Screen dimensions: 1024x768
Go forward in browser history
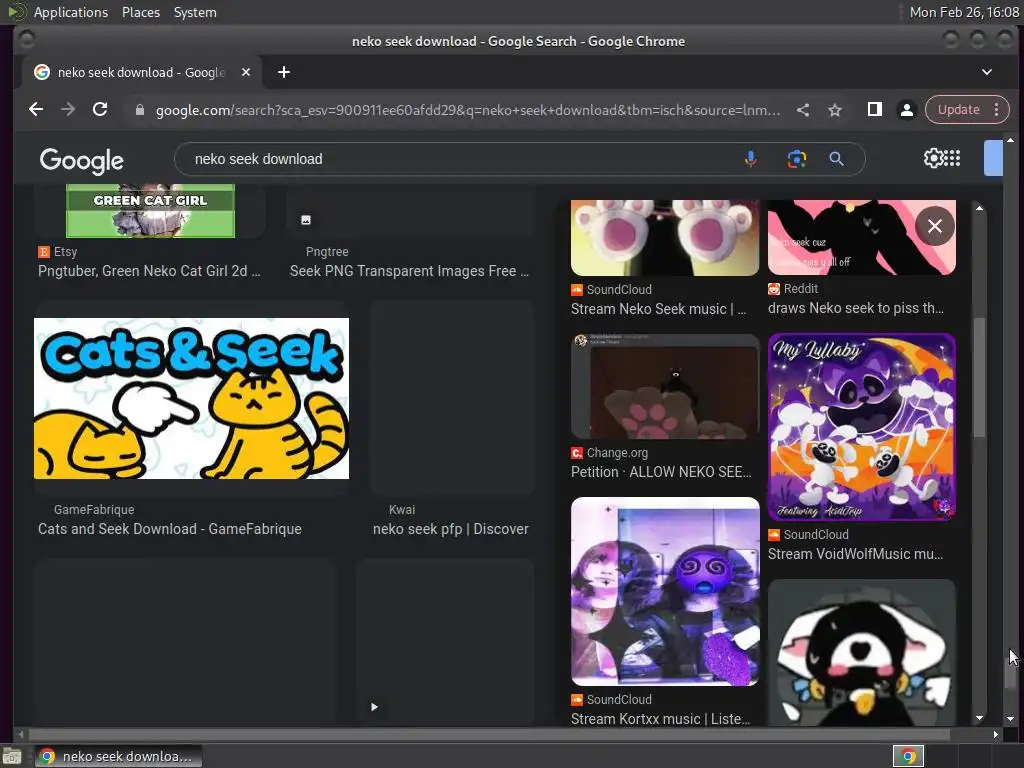(x=68, y=110)
